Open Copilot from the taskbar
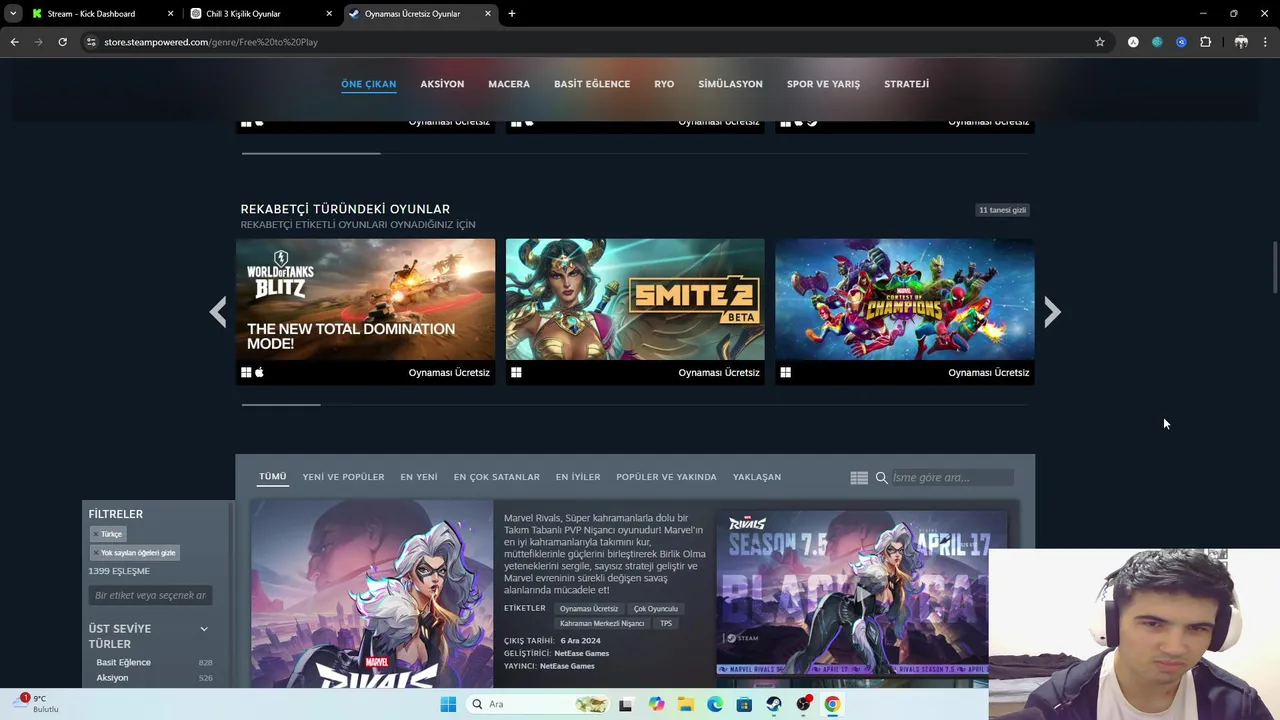 (x=656, y=704)
